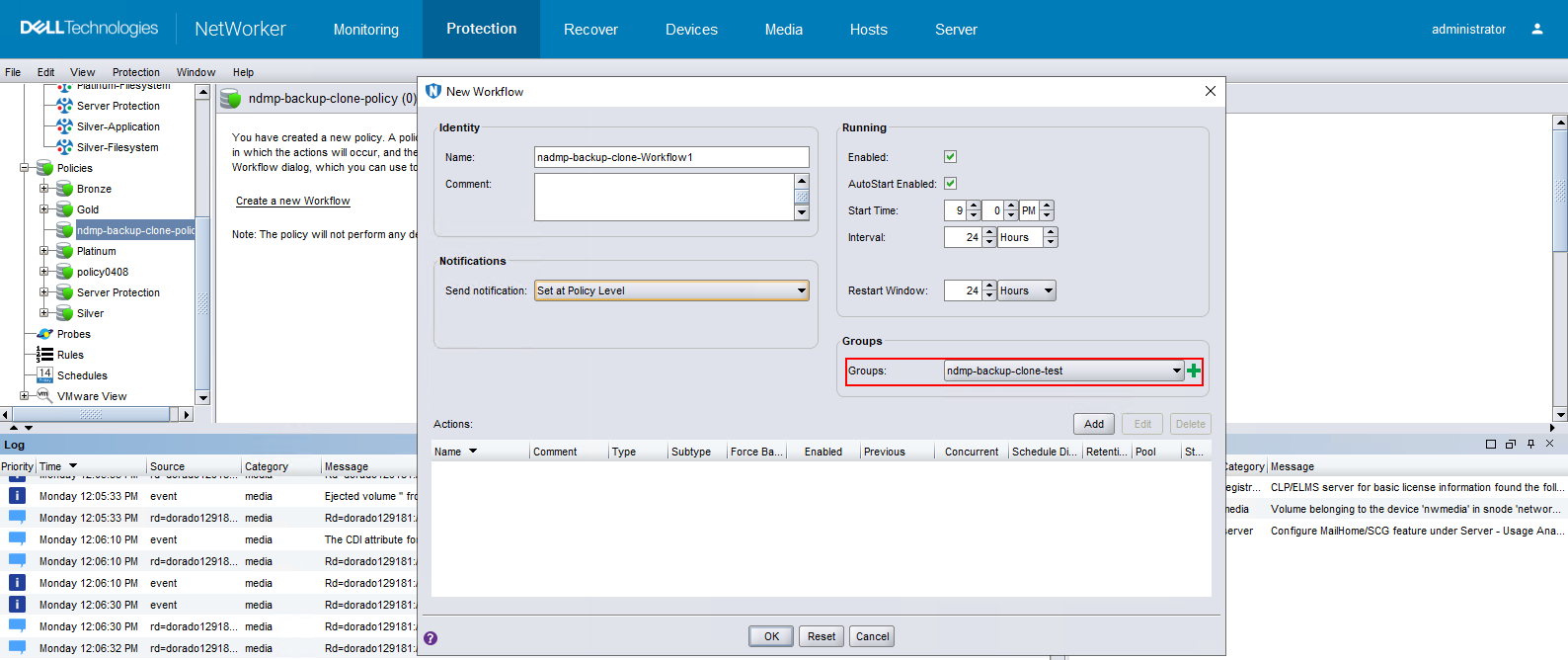Click the Add button for Actions

1094,424
